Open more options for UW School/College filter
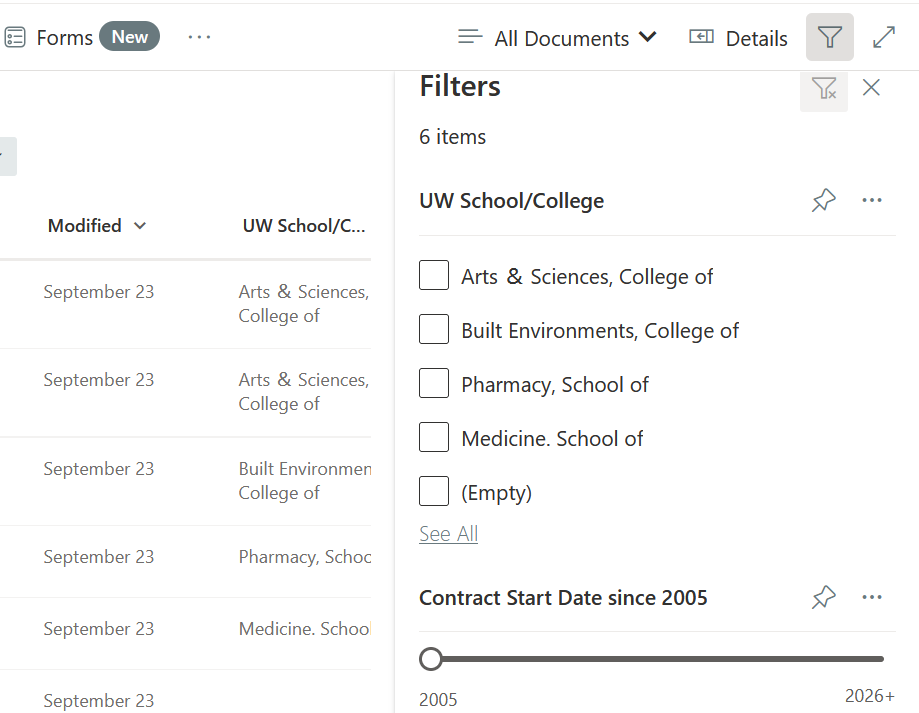Image resolution: width=919 pixels, height=713 pixels. click(872, 200)
